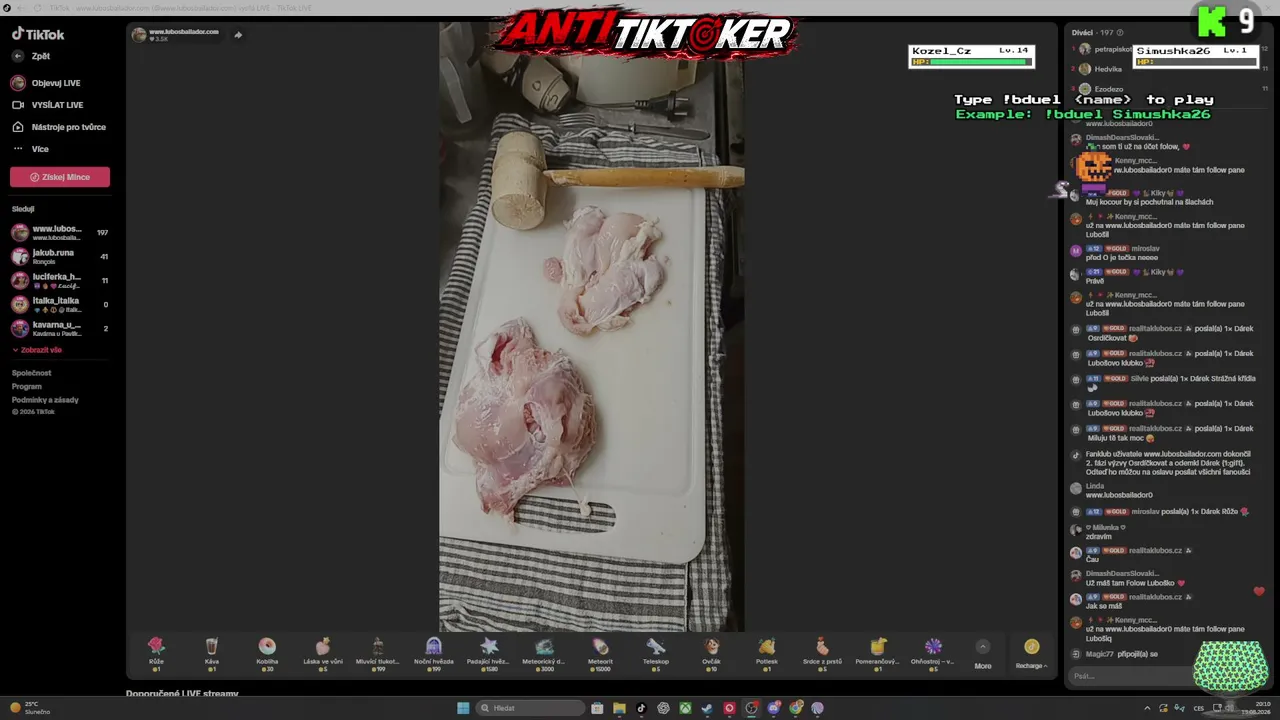Click the Doporučené LIVE streamy heading
The image size is (1280, 720).
[182, 693]
